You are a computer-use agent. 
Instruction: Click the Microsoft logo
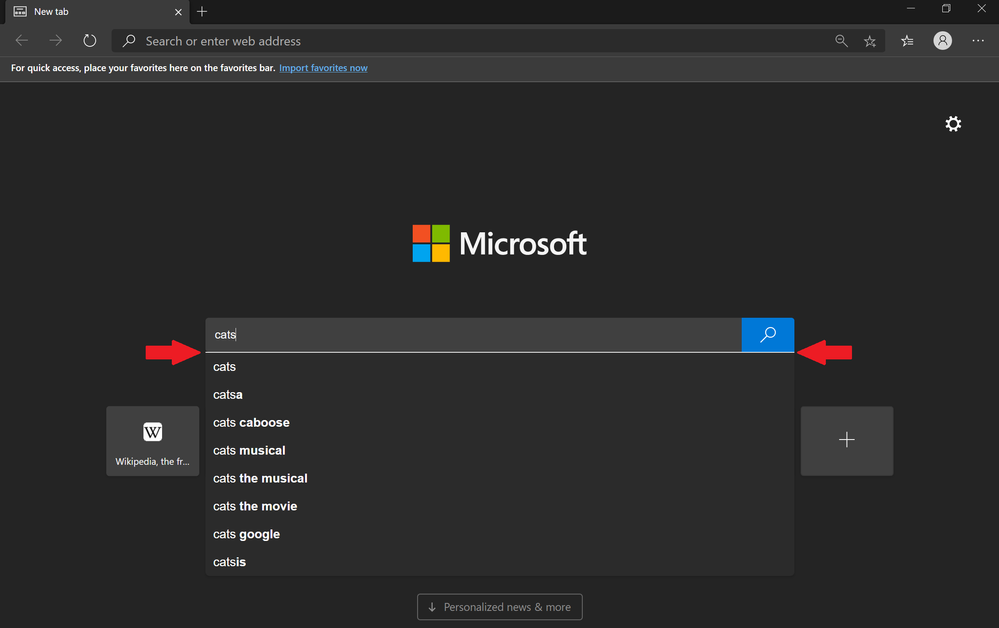500,243
